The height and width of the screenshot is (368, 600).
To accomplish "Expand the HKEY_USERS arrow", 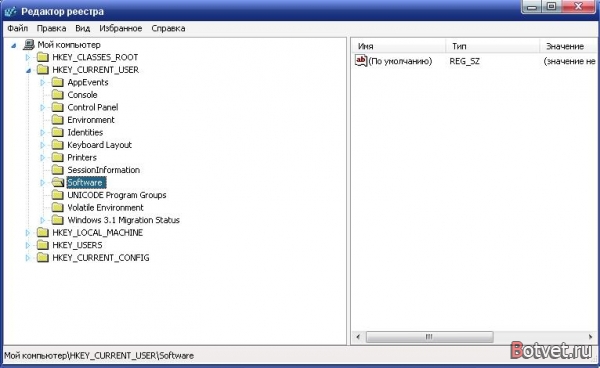I will (x=28, y=245).
